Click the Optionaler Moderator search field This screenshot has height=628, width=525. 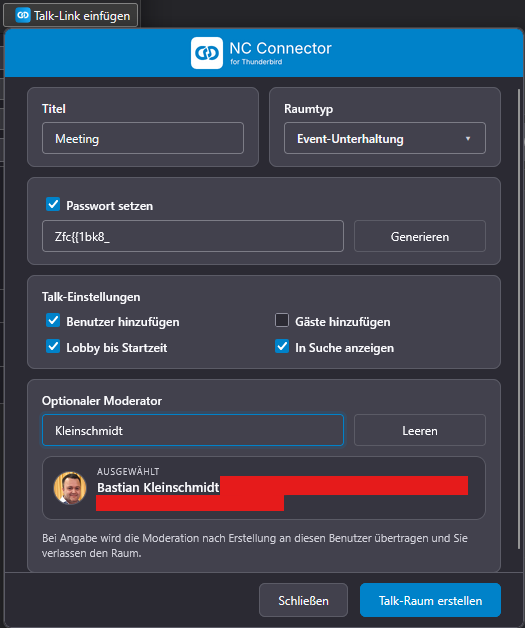point(193,430)
